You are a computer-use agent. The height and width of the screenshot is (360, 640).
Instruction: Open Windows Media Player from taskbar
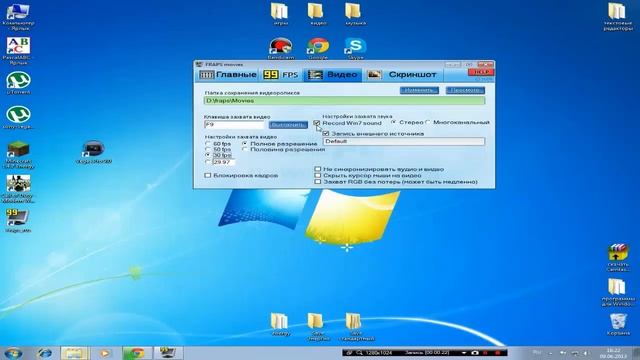click(x=104, y=353)
